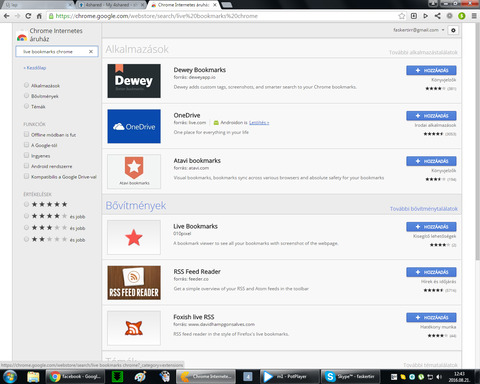Open the OneDrive Android Letöltés link
Image resolution: width=480 pixels, height=384 pixels.
point(259,123)
